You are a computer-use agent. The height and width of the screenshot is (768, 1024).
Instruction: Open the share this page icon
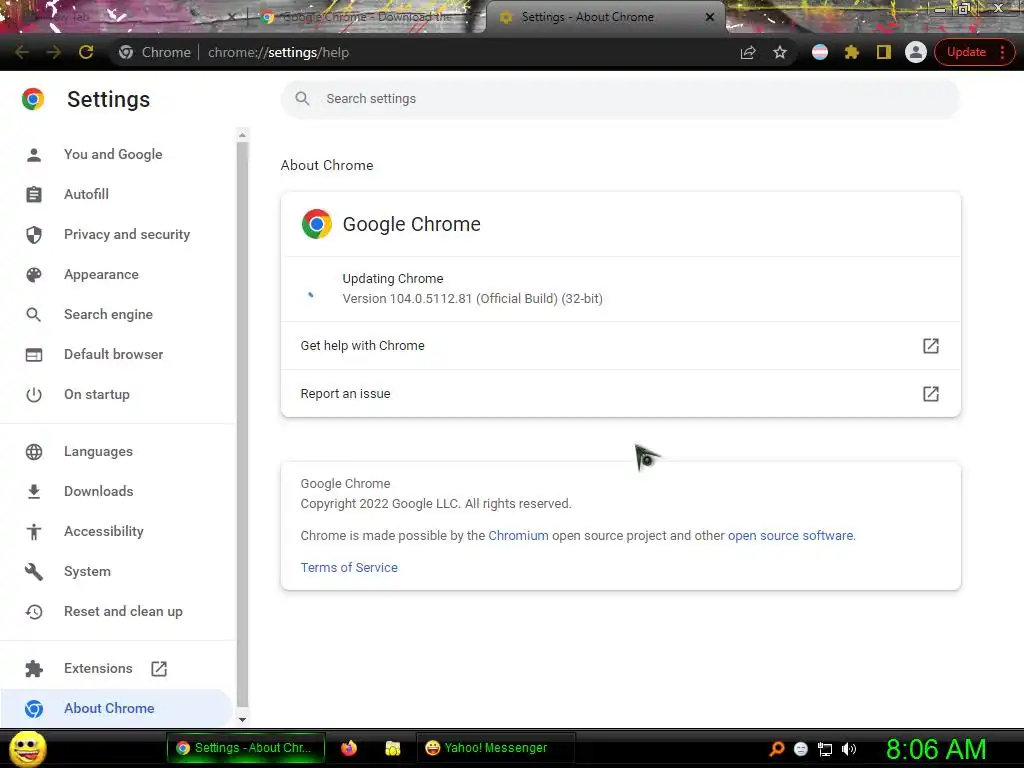[748, 52]
